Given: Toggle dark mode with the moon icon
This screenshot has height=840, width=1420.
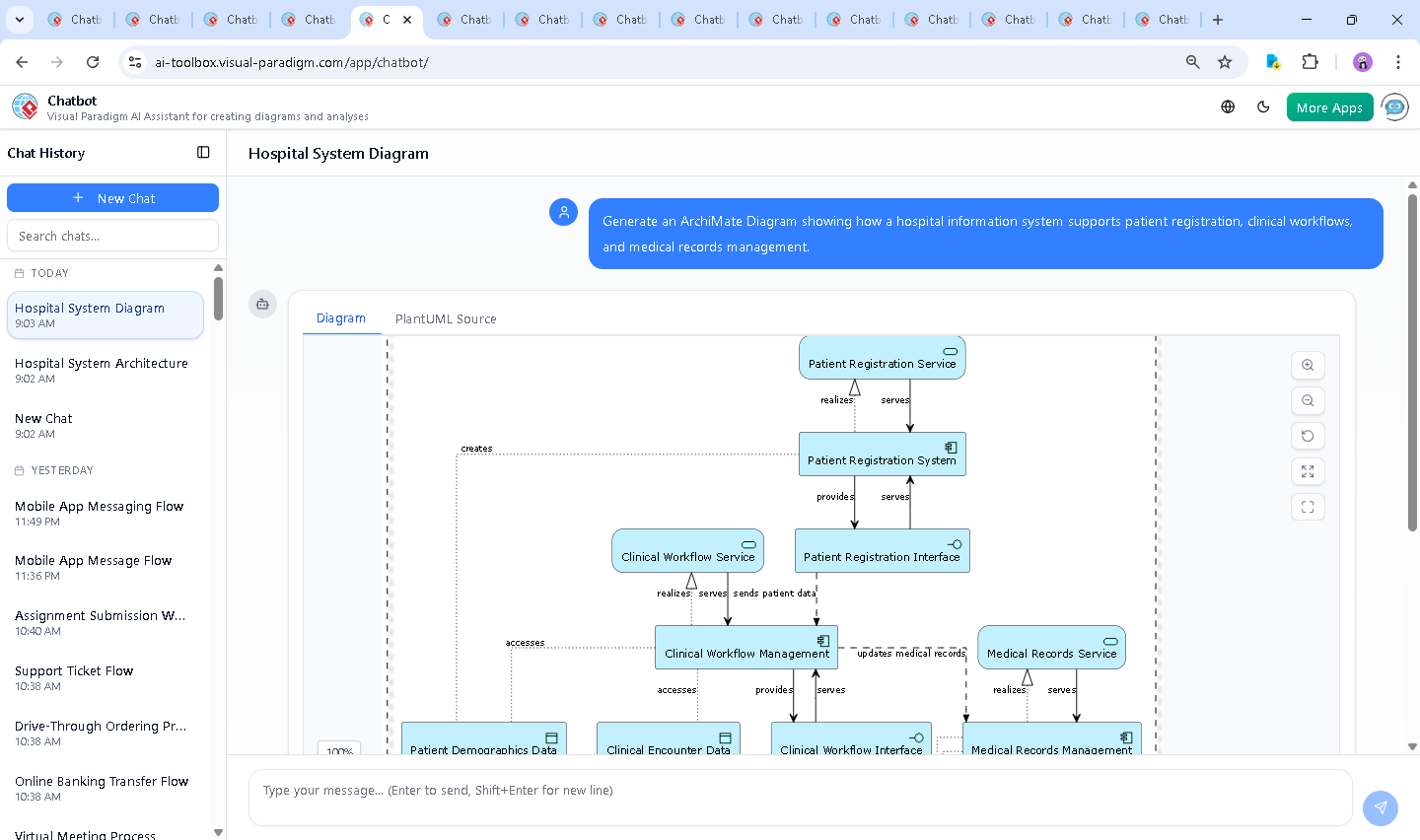Looking at the screenshot, I should point(1263,106).
